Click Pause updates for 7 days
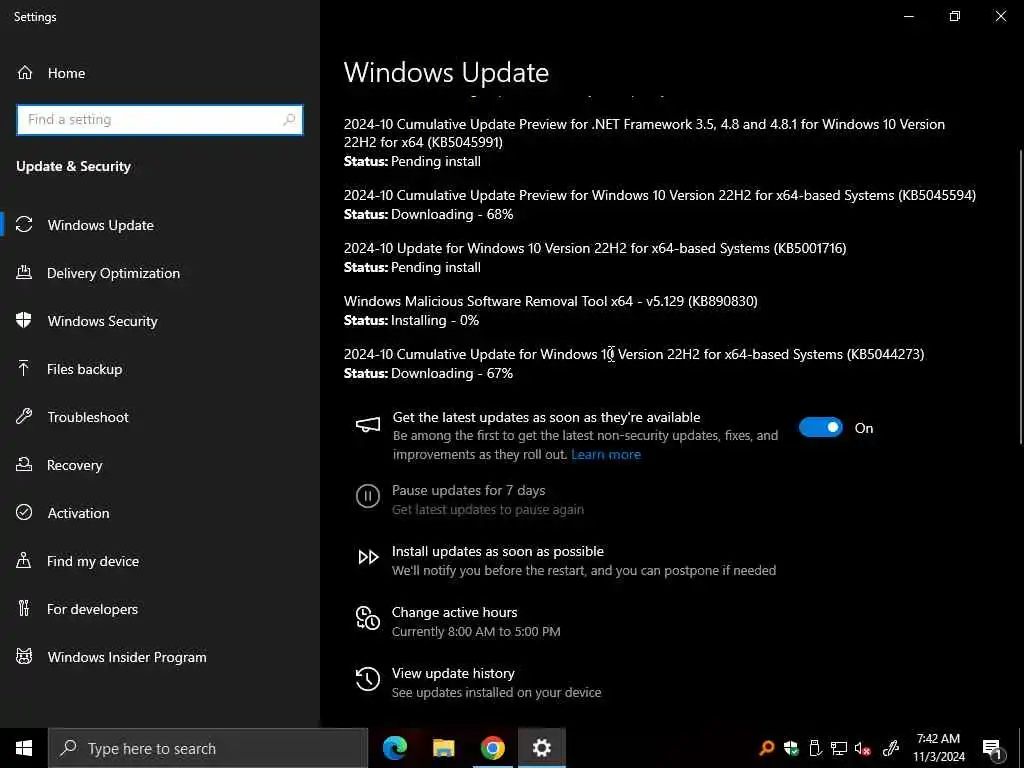1024x768 pixels. (468, 490)
